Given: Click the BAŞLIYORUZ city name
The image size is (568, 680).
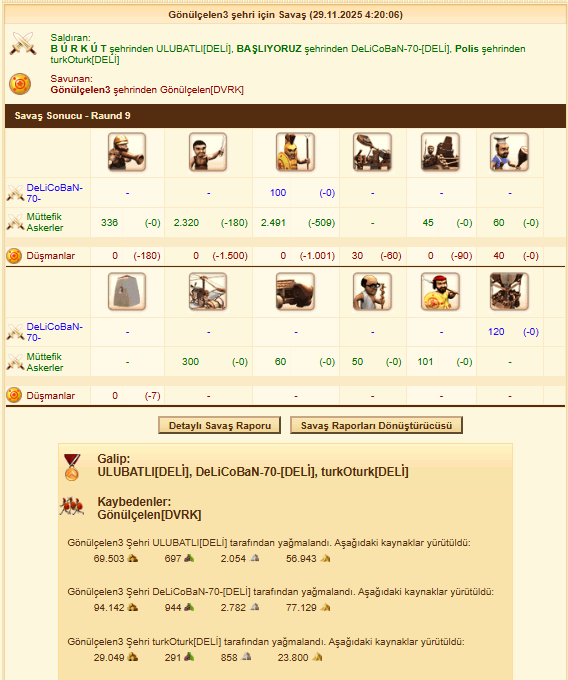Looking at the screenshot, I should tap(269, 49).
